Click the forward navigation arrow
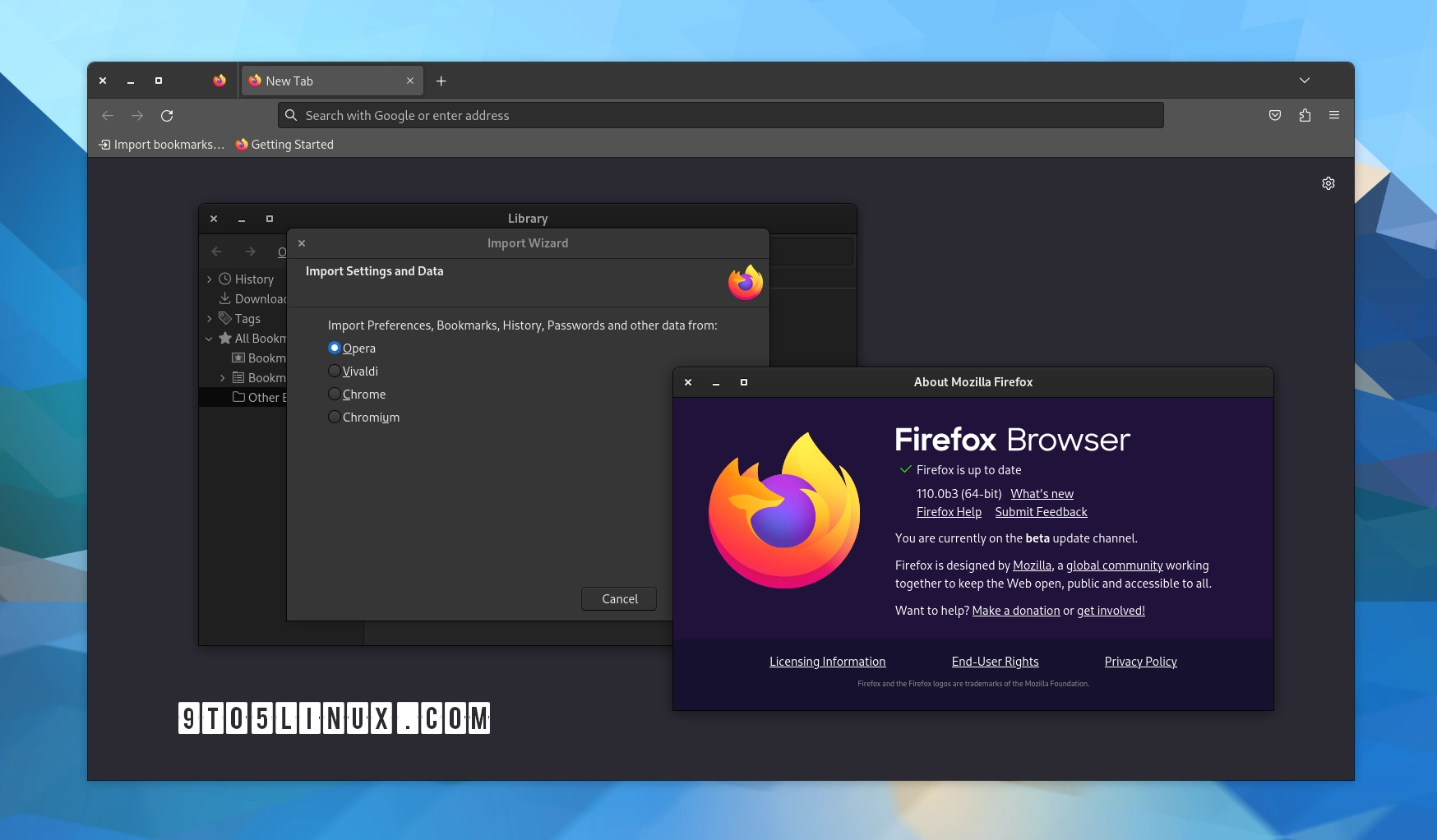 (x=137, y=116)
